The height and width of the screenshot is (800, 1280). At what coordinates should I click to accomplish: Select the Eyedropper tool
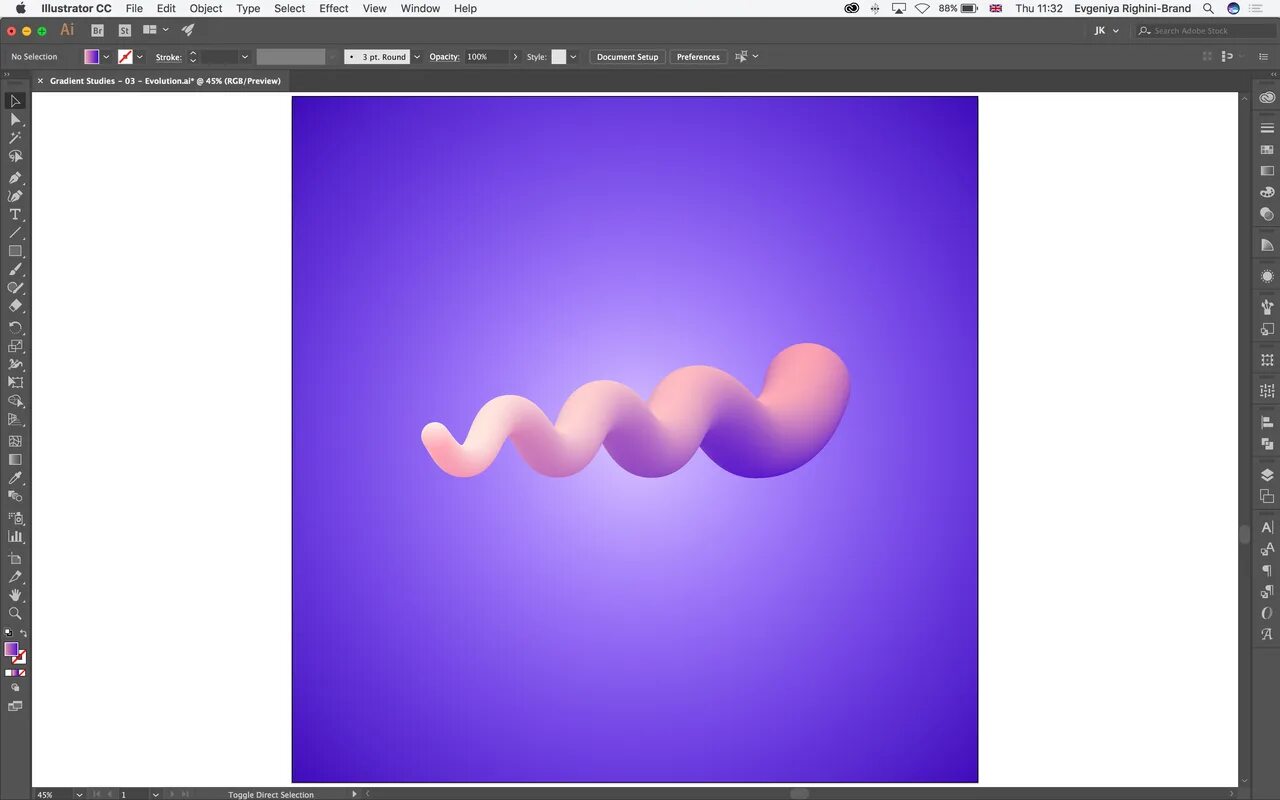pos(15,478)
